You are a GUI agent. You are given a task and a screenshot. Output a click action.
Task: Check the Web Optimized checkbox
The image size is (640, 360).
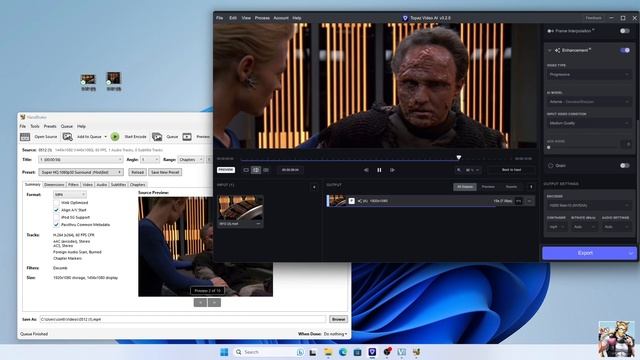click(x=56, y=202)
